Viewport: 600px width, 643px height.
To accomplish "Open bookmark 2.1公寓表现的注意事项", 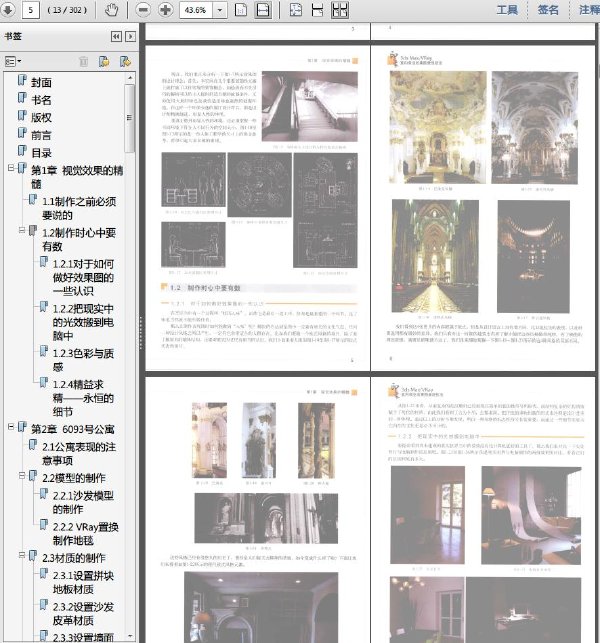I will [x=79, y=454].
